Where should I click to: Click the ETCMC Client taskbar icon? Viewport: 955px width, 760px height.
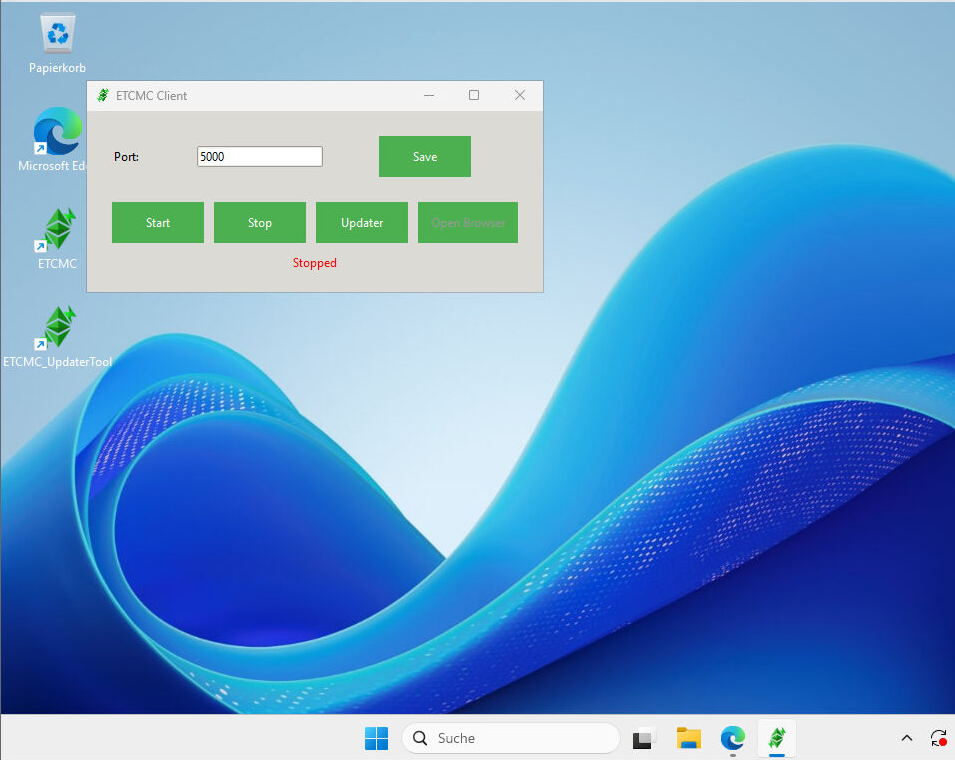776,738
